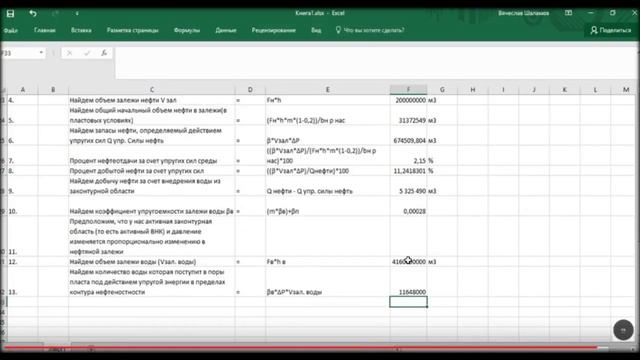Select column F header
Screen dimensions: 640x360
[x=408, y=89]
